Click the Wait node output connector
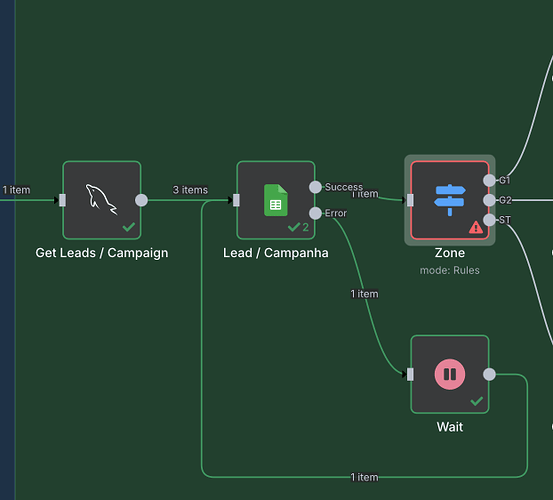This screenshot has width=553, height=500. (x=489, y=374)
